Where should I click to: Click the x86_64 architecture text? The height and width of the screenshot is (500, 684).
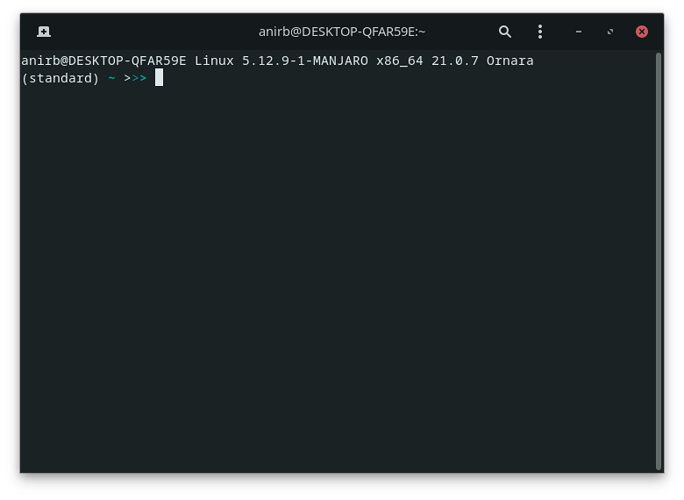click(400, 61)
